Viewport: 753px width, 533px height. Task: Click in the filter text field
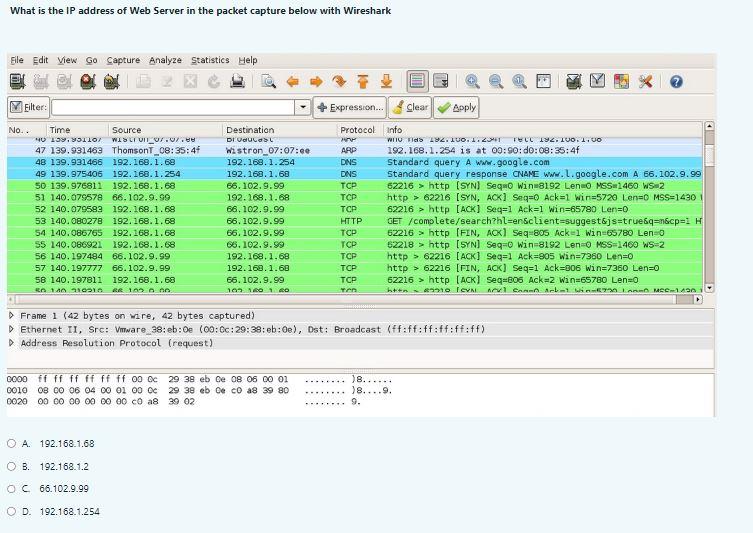173,107
